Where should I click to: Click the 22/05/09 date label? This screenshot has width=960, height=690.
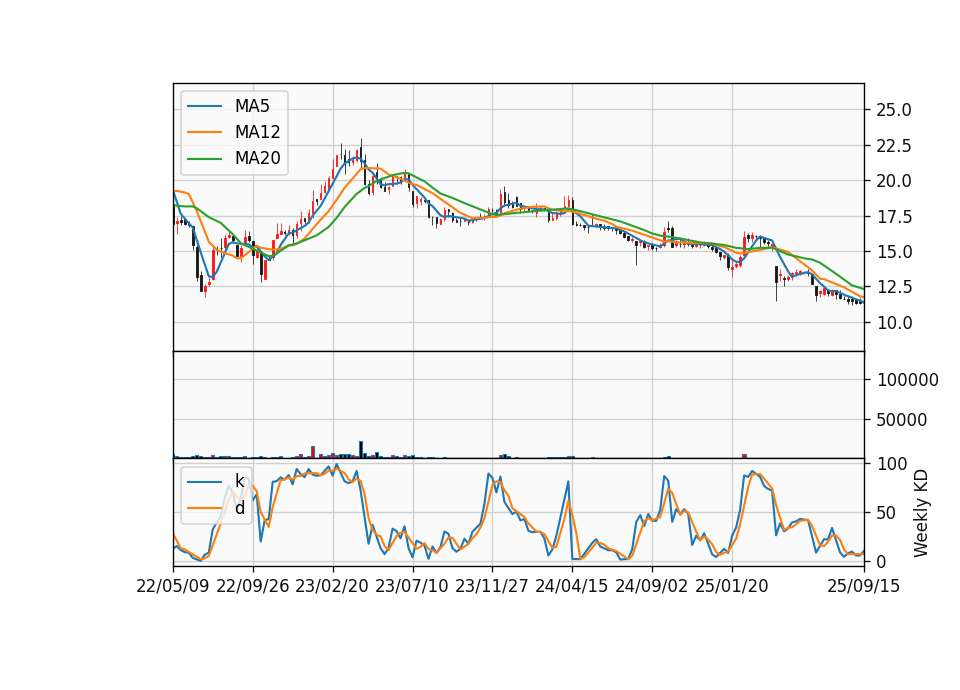173,586
